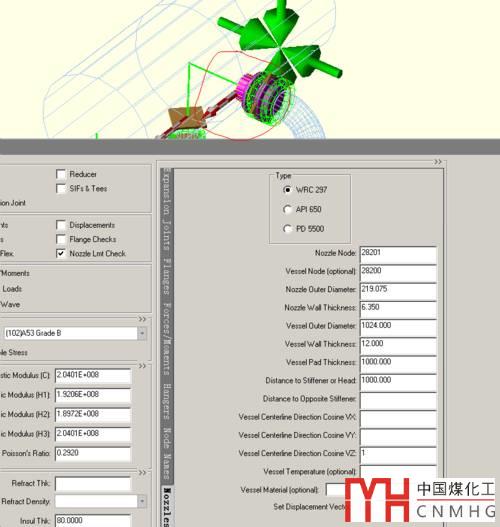Enable the Flange Checks checkbox
This screenshot has height=527, width=500.
coord(61,239)
